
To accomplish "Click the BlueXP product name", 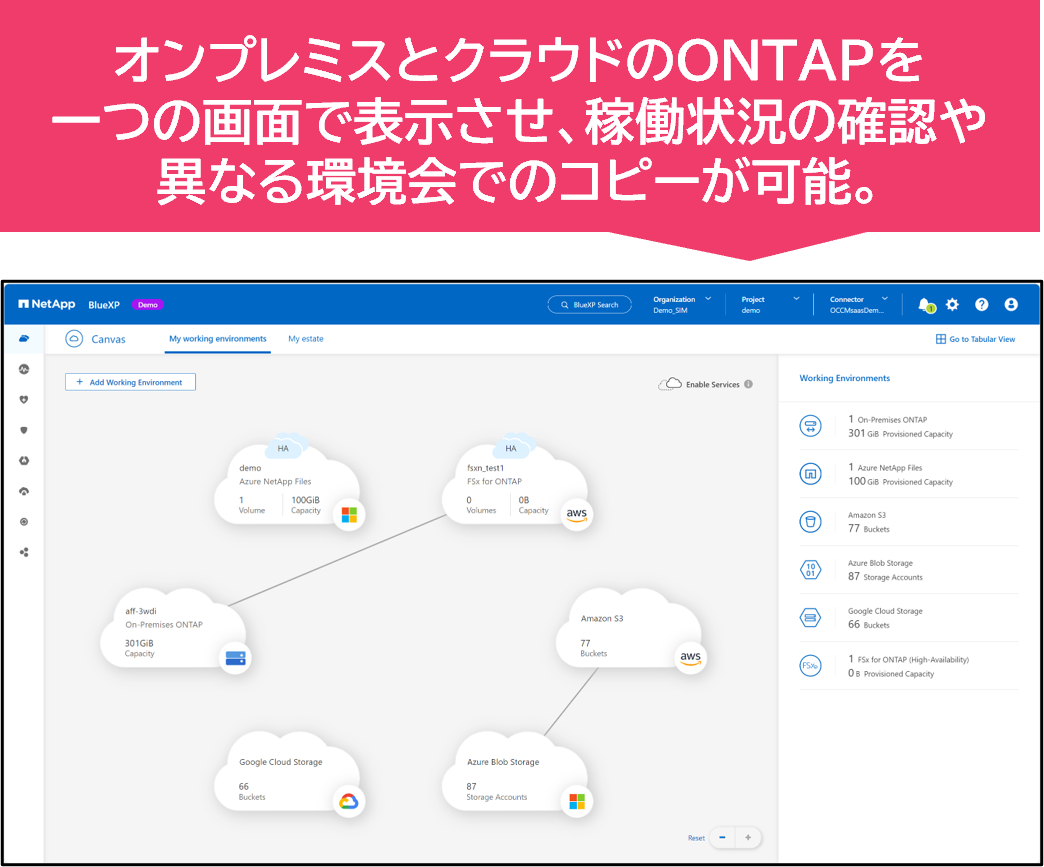I will point(104,305).
